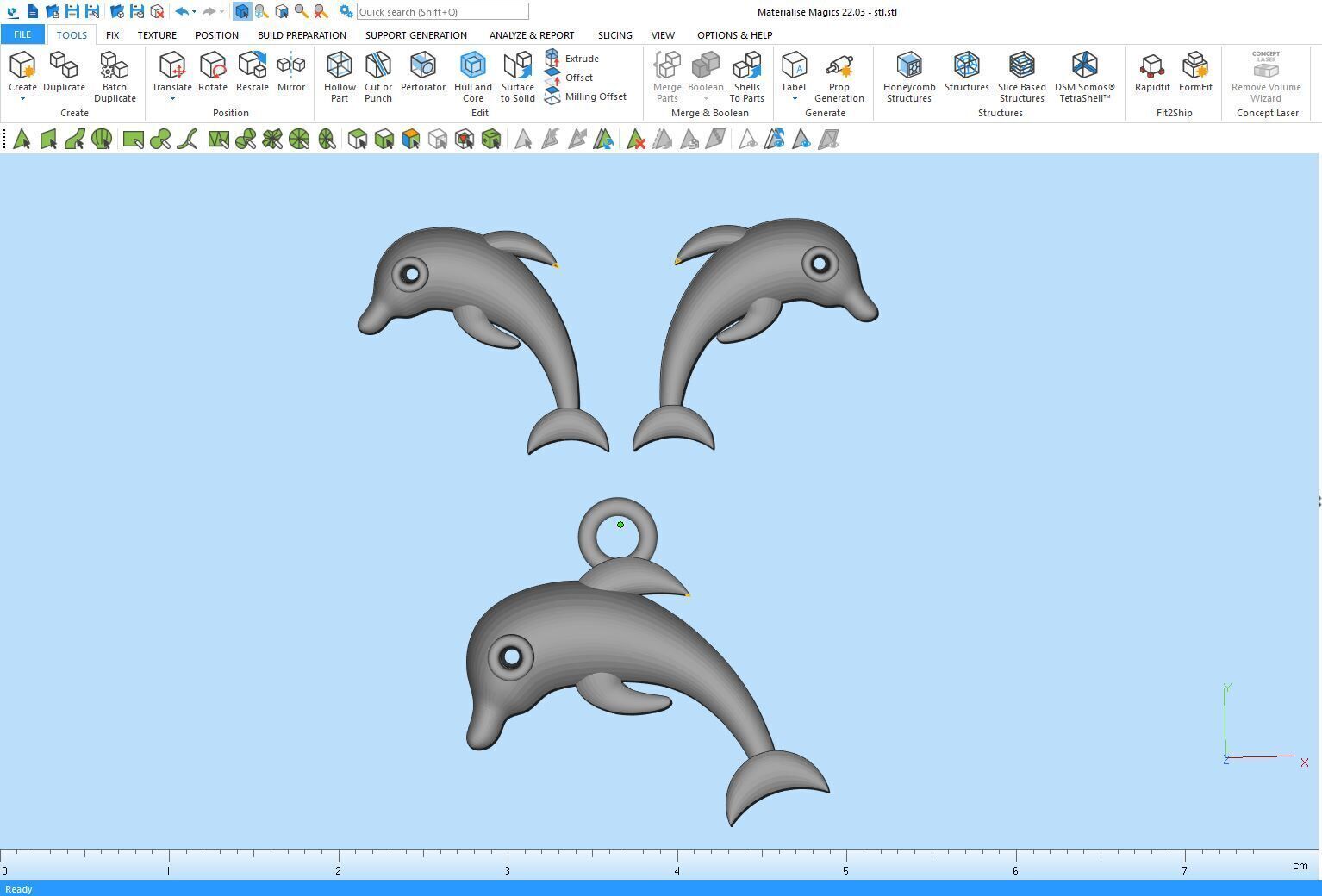Click the Remove Volume Wizard icon
Image resolution: width=1322 pixels, height=896 pixels.
pos(1266,64)
